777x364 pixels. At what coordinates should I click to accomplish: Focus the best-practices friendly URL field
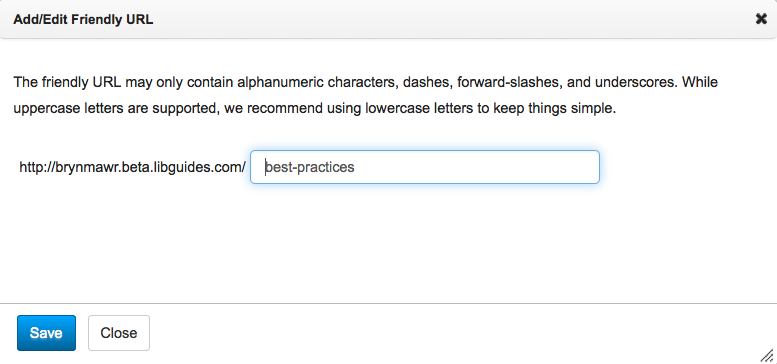[425, 167]
